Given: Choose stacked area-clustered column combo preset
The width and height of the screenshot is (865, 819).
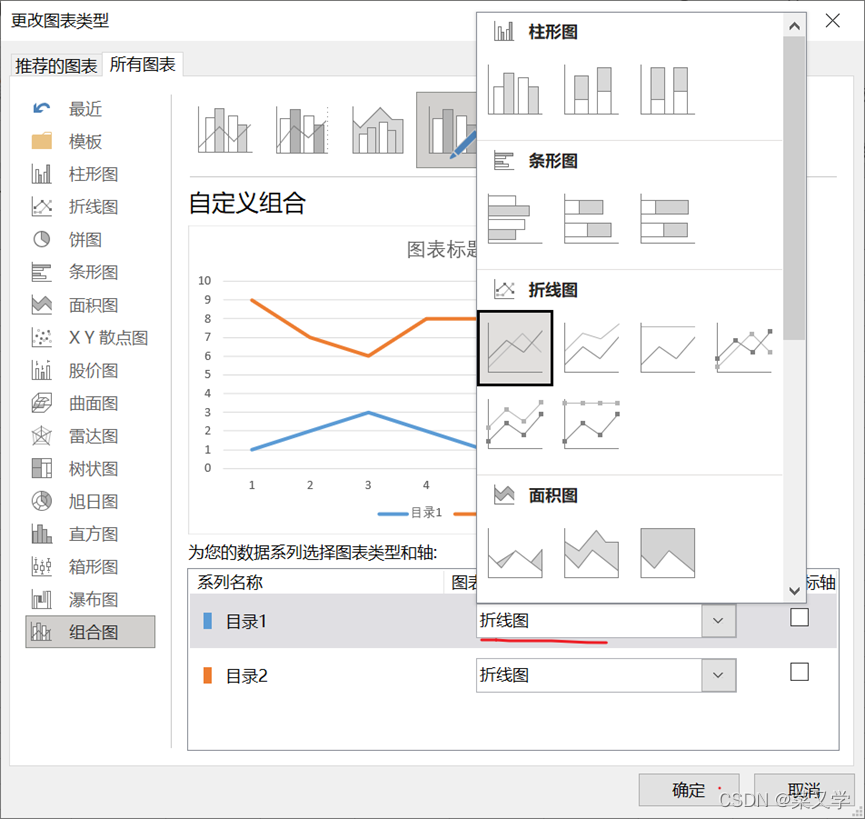Looking at the screenshot, I should pos(378,130).
